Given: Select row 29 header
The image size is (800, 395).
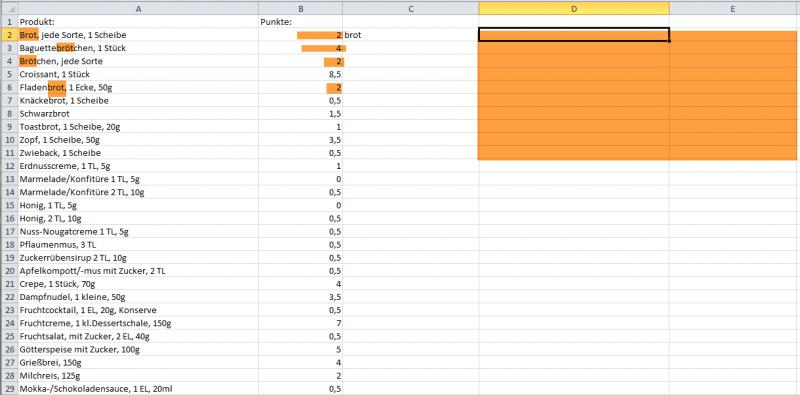Looking at the screenshot, I should [9, 388].
